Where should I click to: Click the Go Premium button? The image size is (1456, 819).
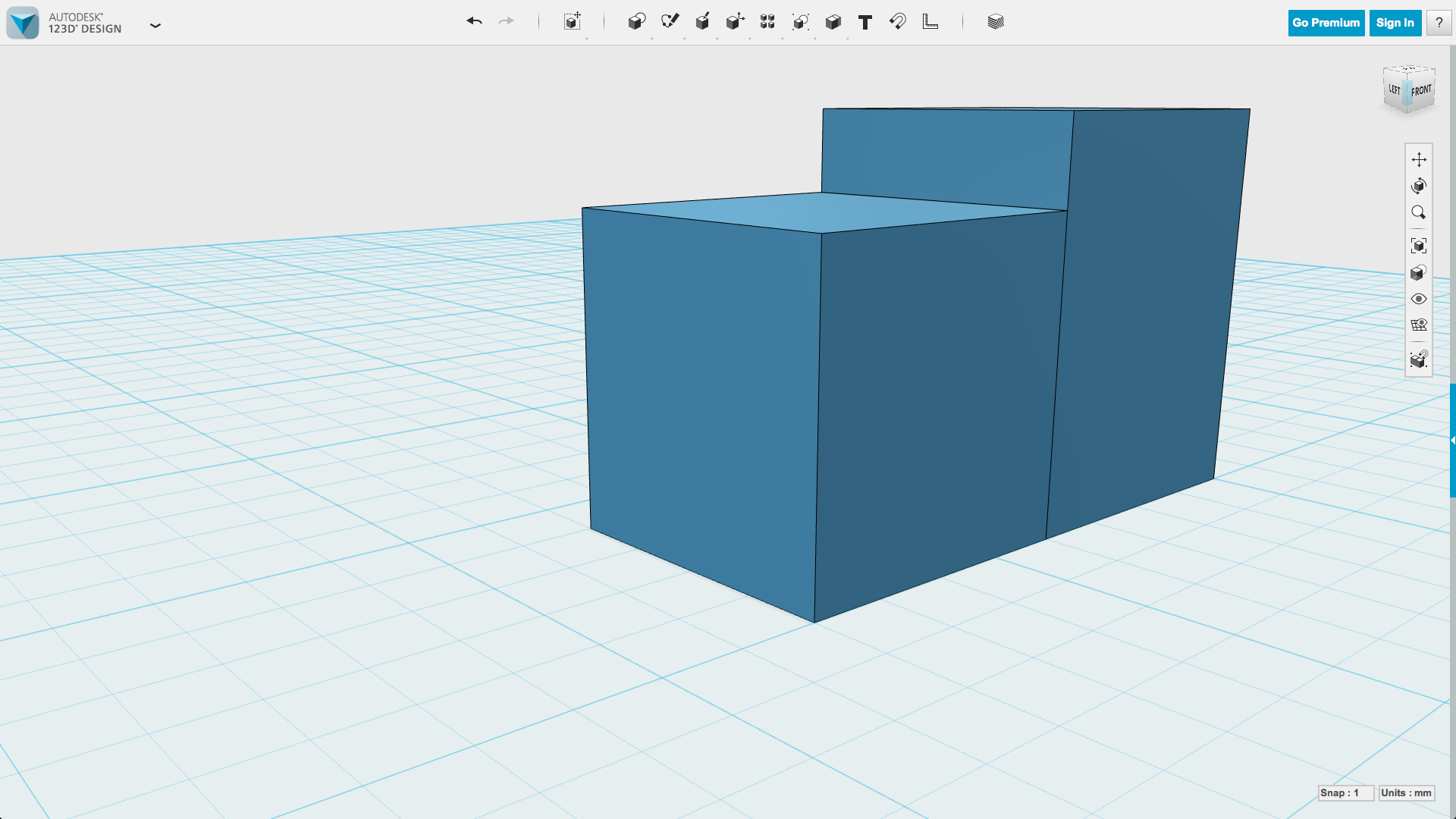pos(1326,23)
